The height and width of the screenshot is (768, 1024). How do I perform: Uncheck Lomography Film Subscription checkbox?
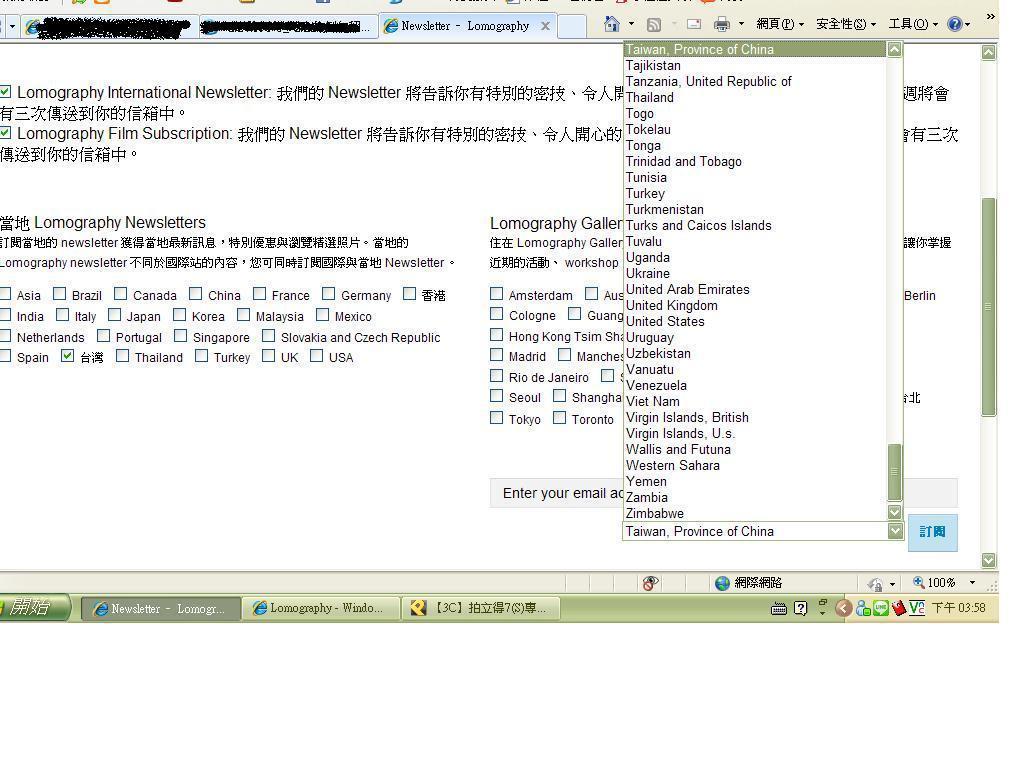pos(5,133)
